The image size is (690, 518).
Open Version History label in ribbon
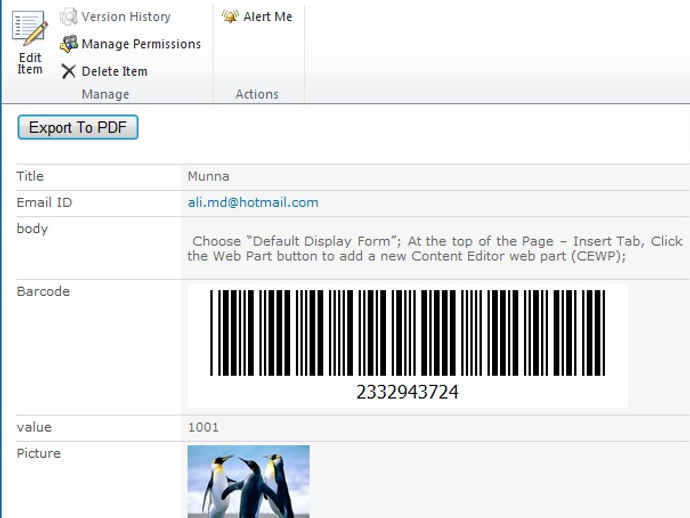126,17
